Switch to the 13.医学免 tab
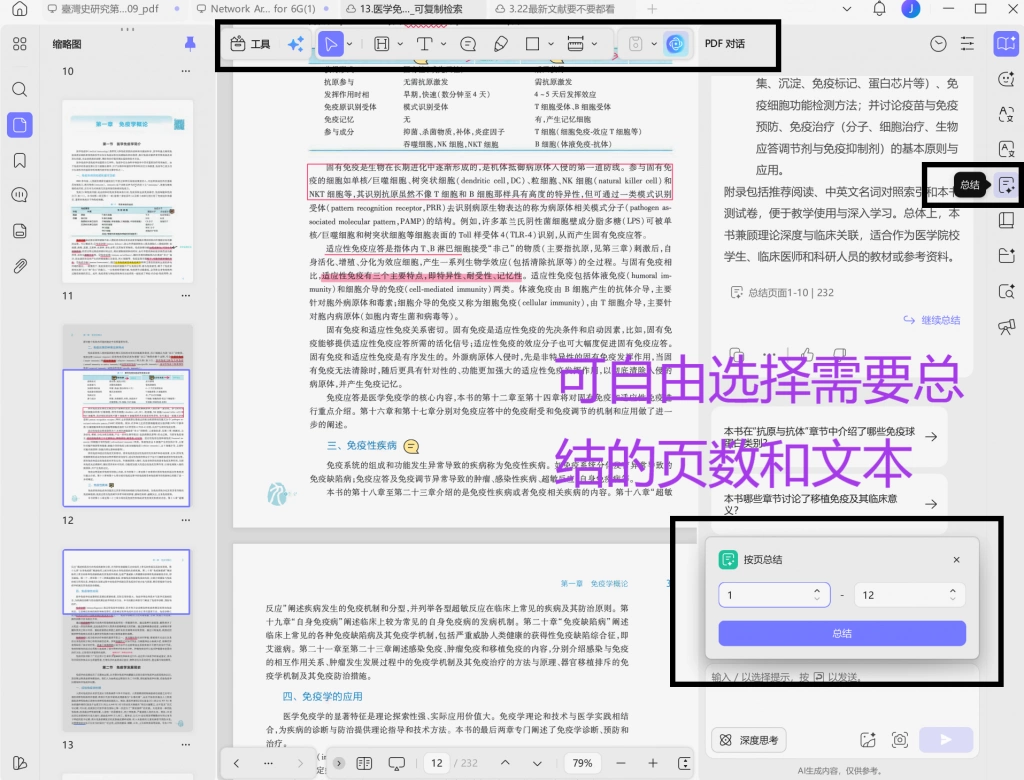Viewport: 1024px width, 780px height. point(412,8)
